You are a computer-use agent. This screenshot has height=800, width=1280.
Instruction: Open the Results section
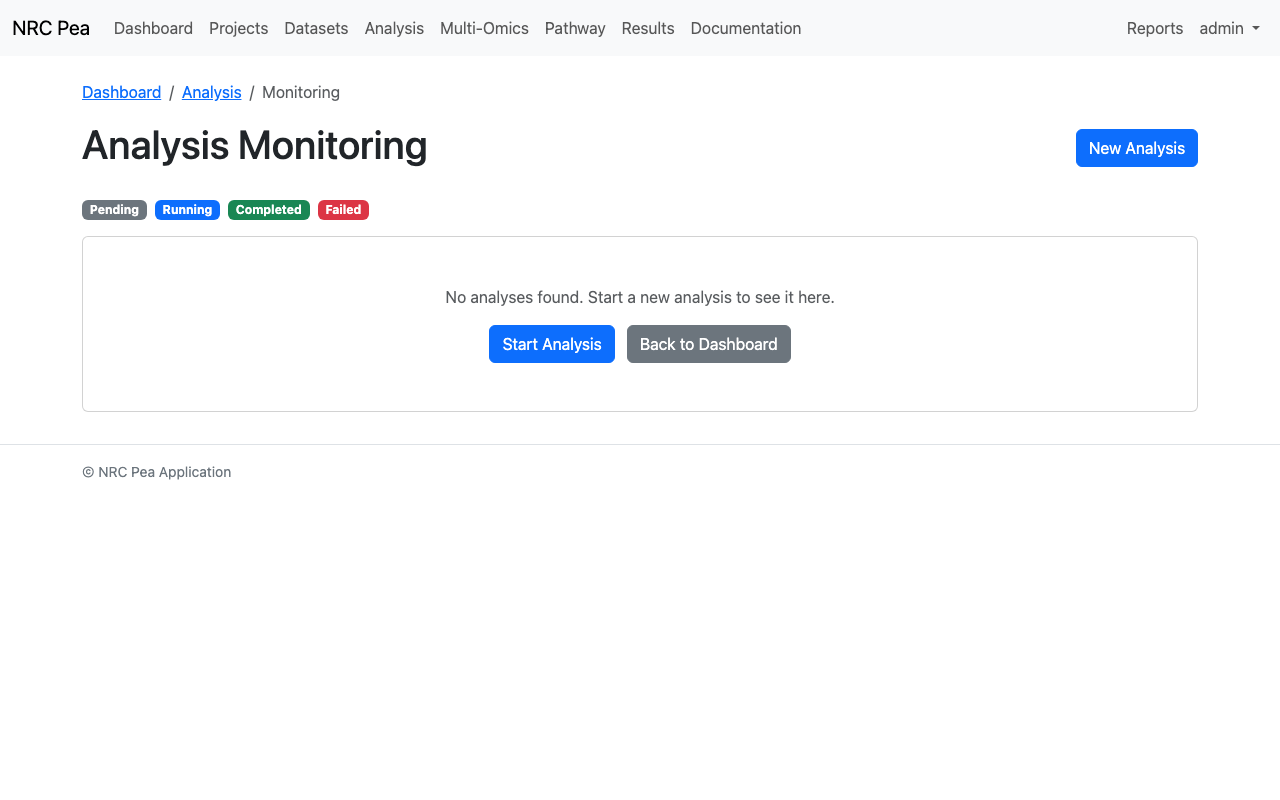pyautogui.click(x=648, y=29)
